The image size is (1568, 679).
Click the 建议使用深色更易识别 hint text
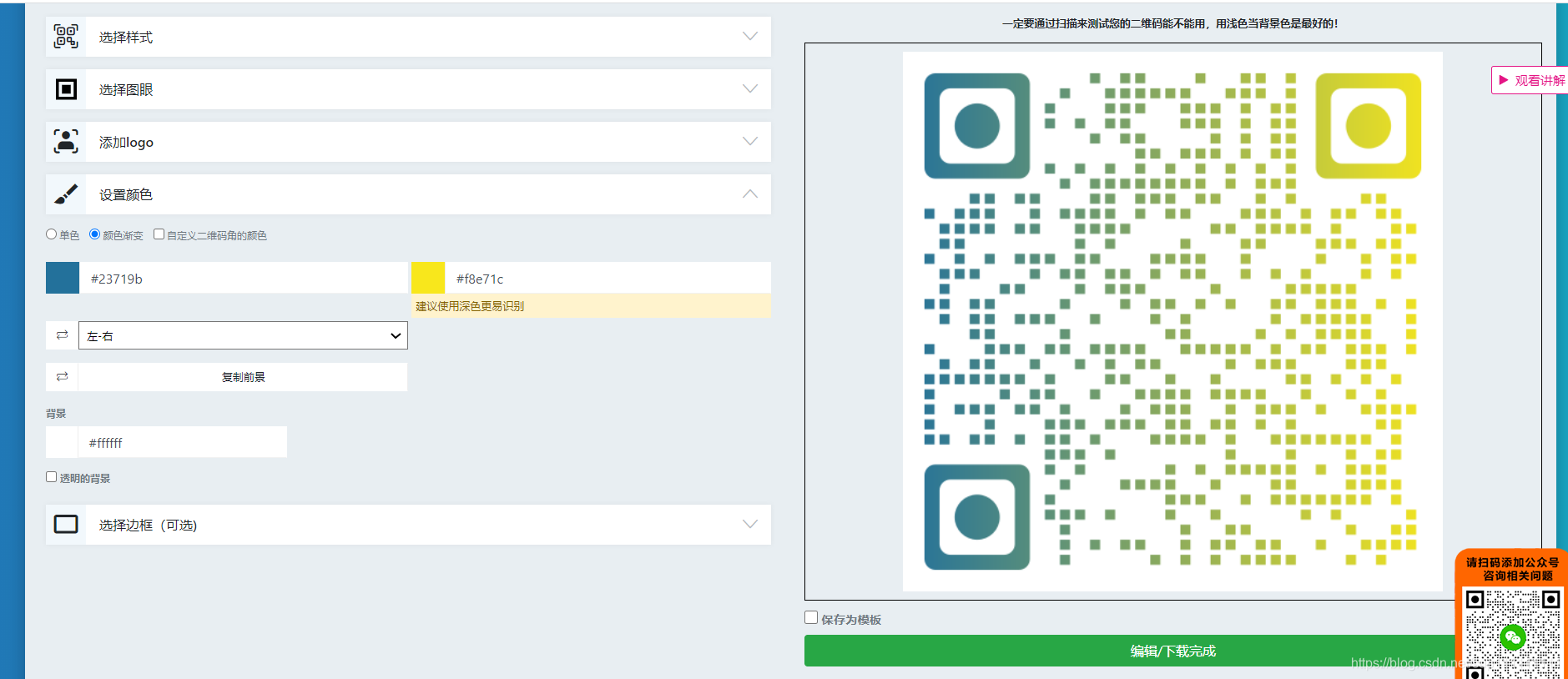(x=470, y=306)
